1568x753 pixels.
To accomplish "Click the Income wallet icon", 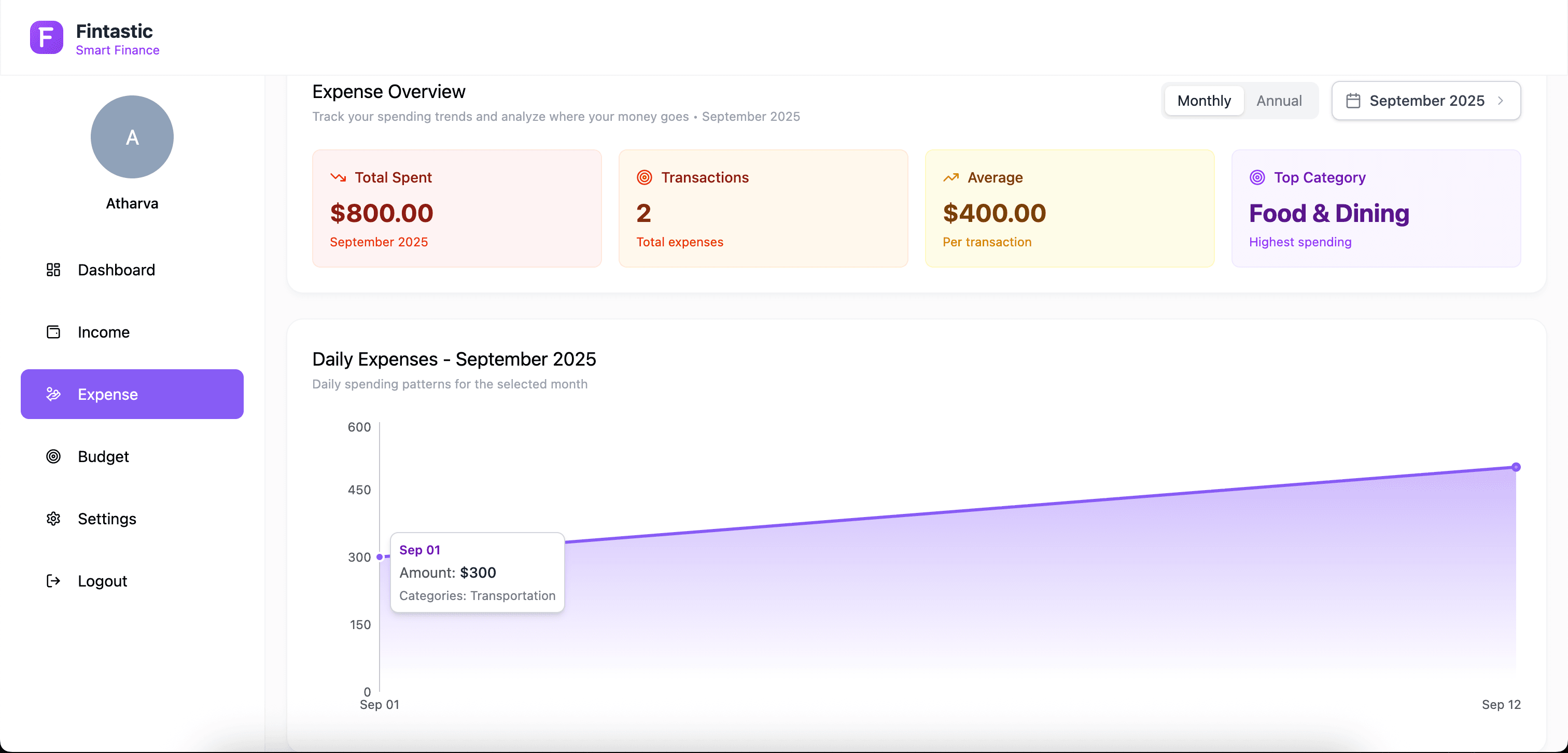I will pos(53,332).
